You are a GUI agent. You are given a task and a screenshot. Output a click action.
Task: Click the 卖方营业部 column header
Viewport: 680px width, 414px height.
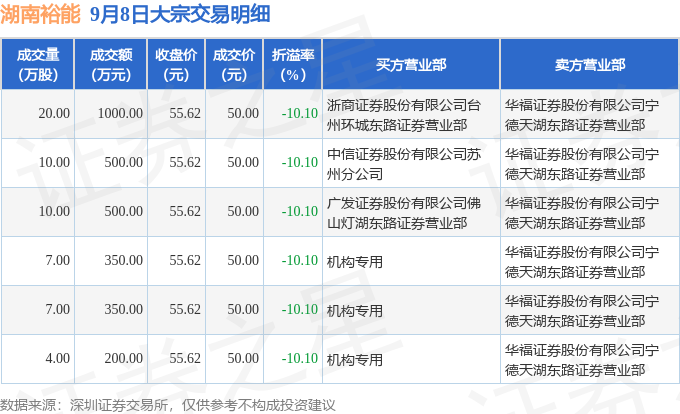coord(590,64)
